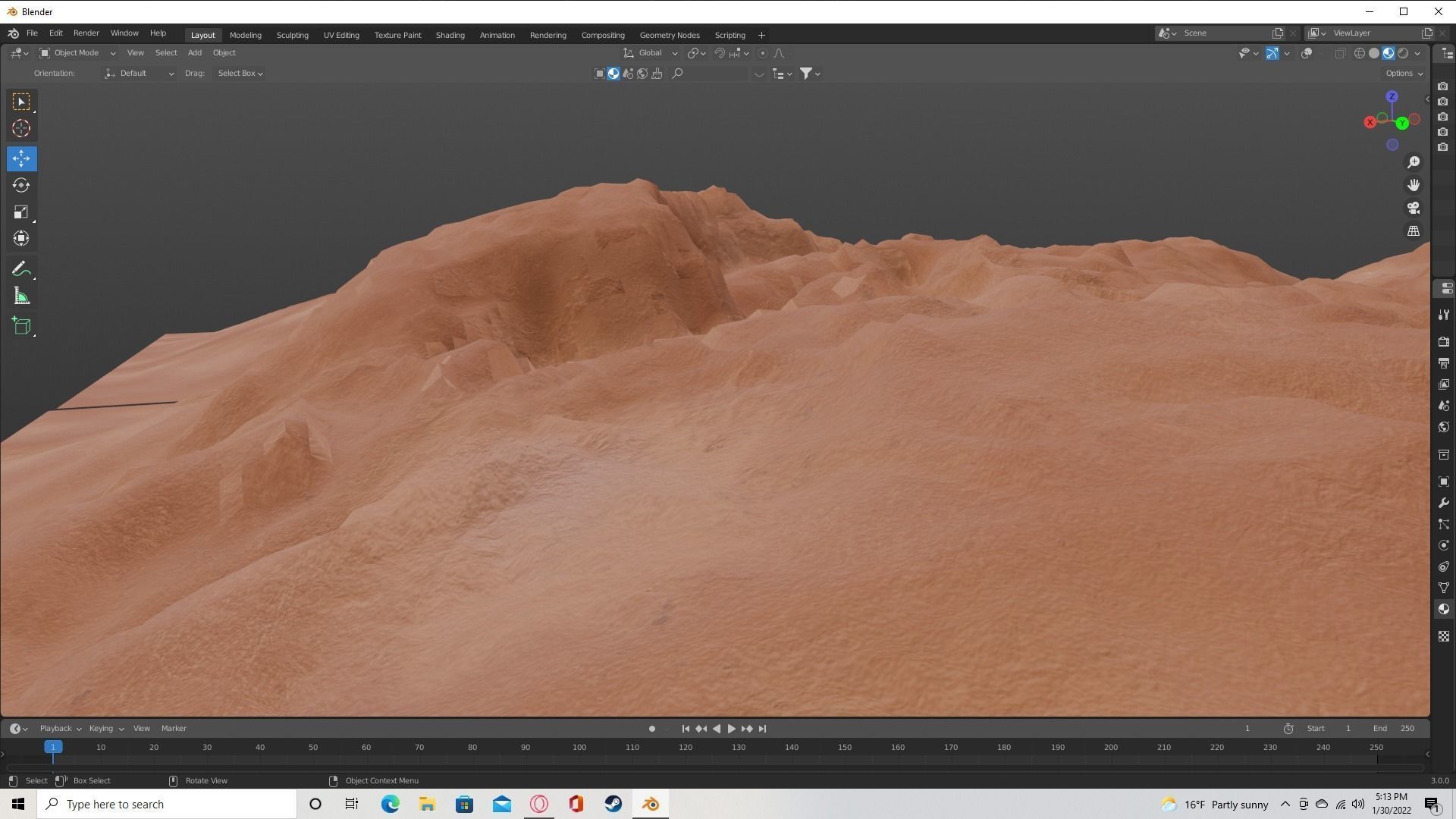The image size is (1456, 819).
Task: Select the combined Transform tool
Action: [21, 238]
